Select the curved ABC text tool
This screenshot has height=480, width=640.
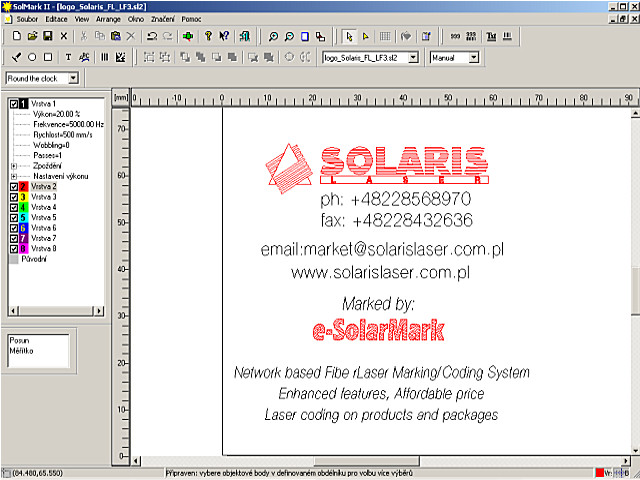pyautogui.click(x=84, y=57)
